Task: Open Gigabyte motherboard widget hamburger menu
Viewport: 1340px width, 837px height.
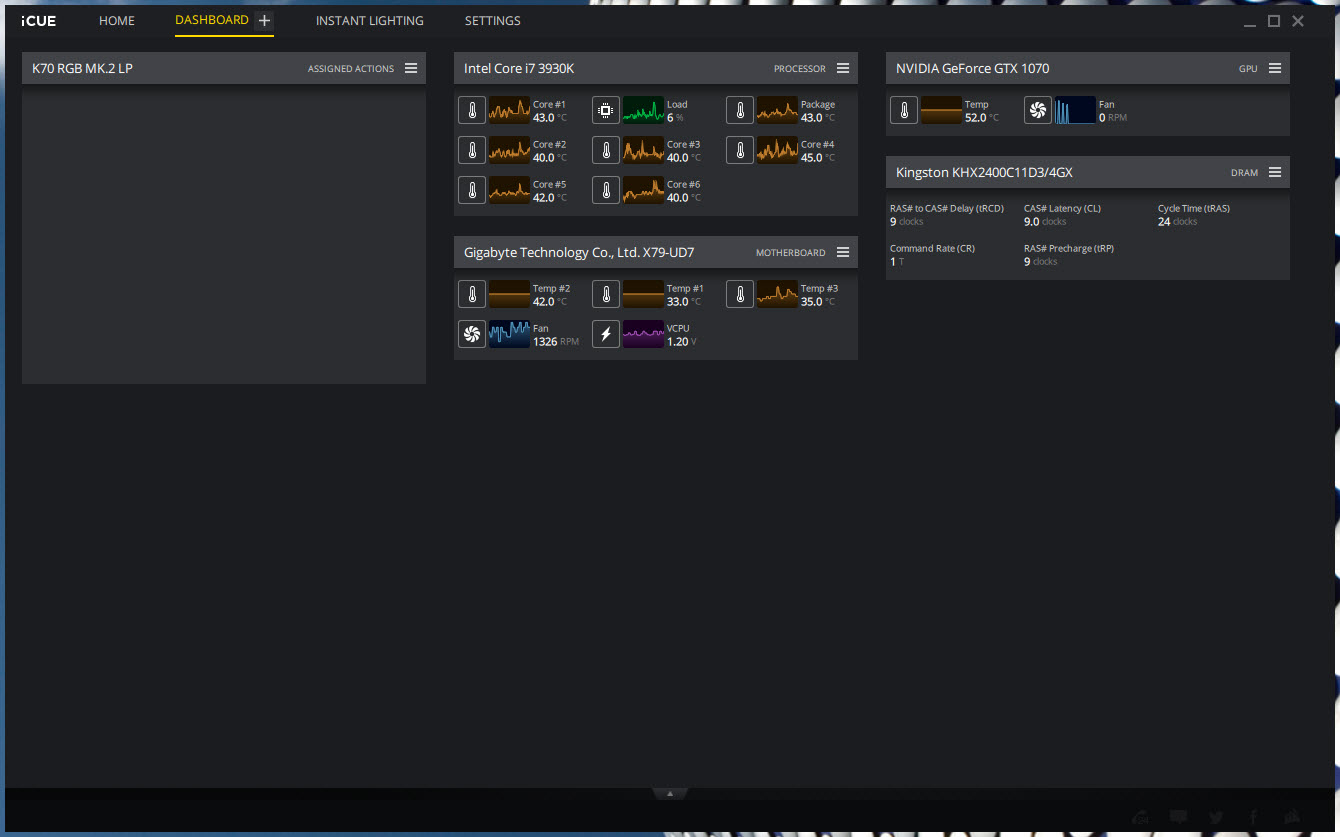Action: (x=843, y=252)
